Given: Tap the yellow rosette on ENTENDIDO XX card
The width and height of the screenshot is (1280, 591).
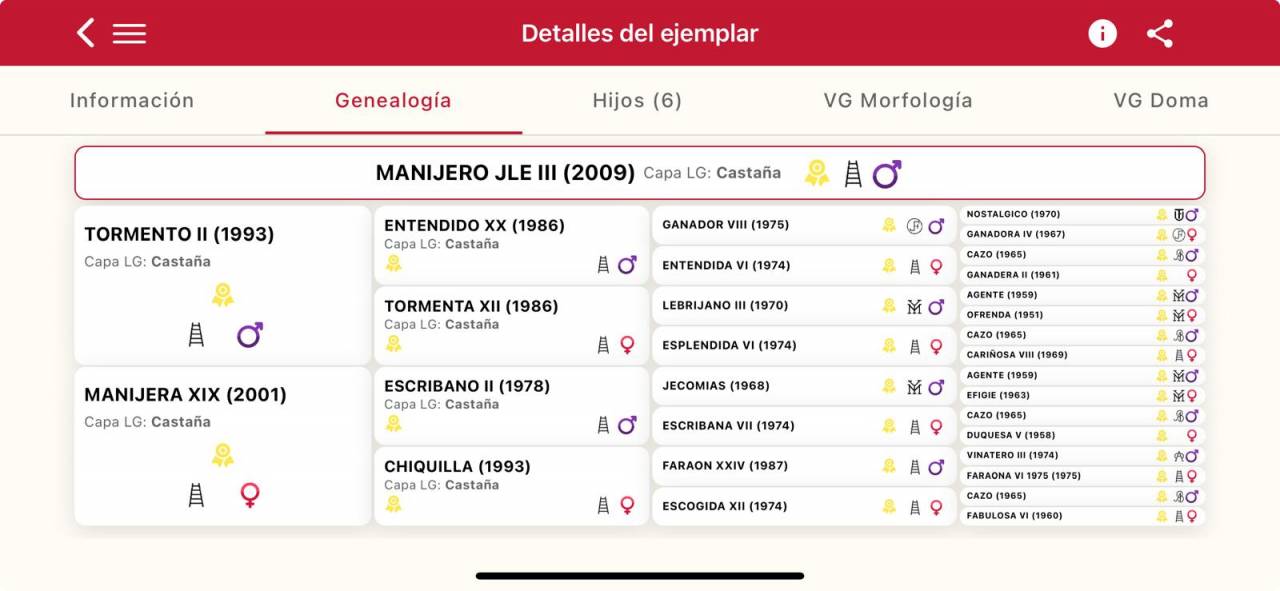Looking at the screenshot, I should coord(394,263).
